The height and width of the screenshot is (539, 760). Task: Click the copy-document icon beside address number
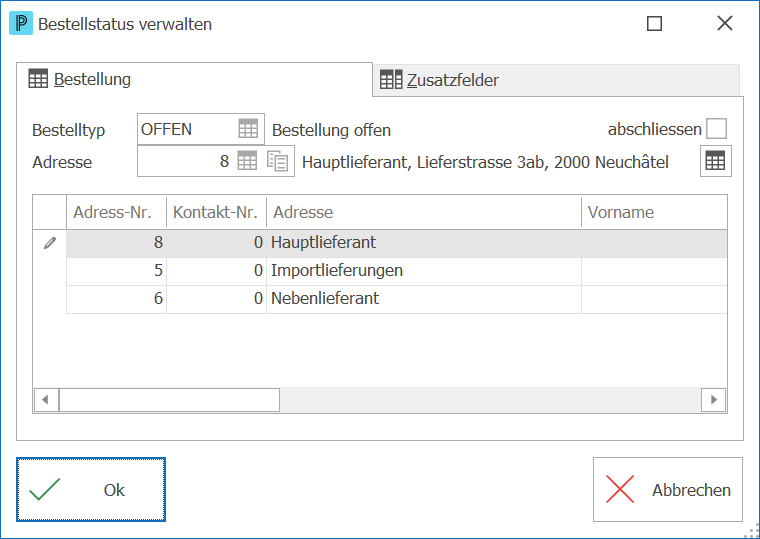[278, 161]
